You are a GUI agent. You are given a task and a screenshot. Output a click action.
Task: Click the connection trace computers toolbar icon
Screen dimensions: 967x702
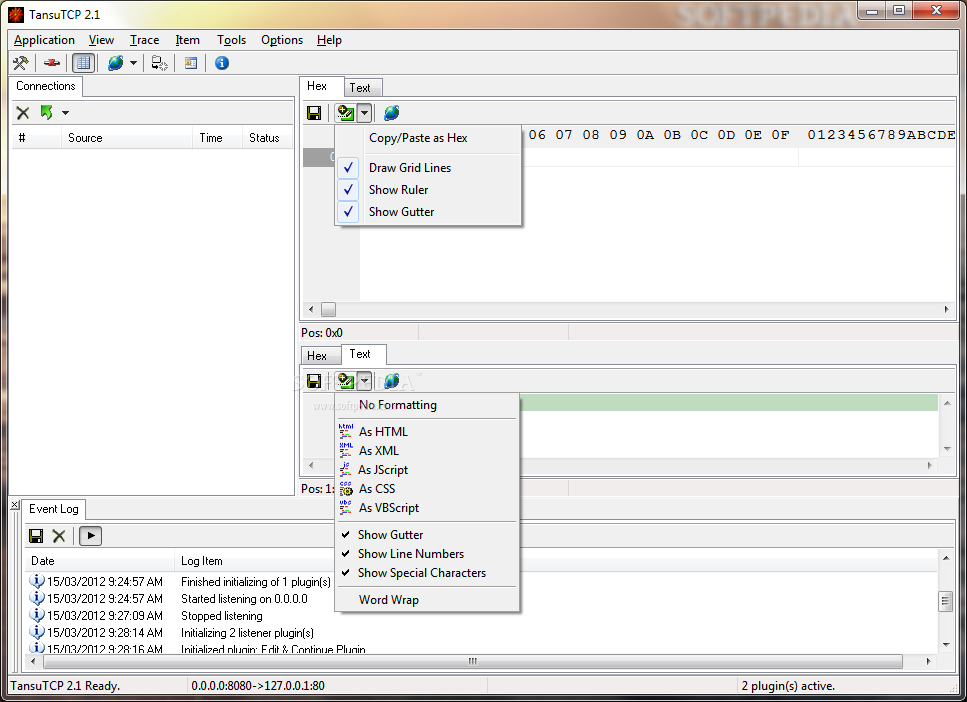[x=160, y=63]
